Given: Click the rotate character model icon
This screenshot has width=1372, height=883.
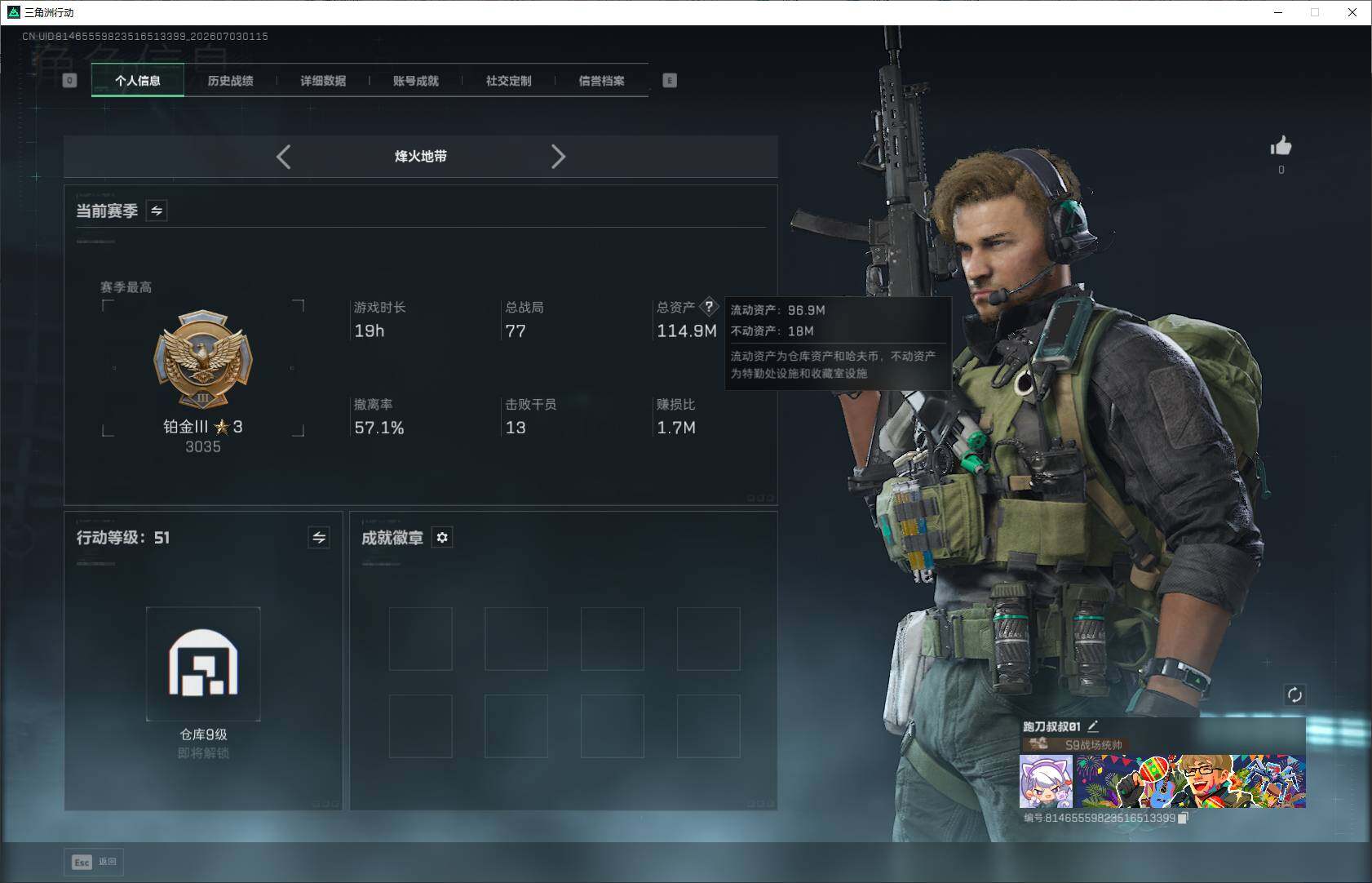Looking at the screenshot, I should 1294,694.
